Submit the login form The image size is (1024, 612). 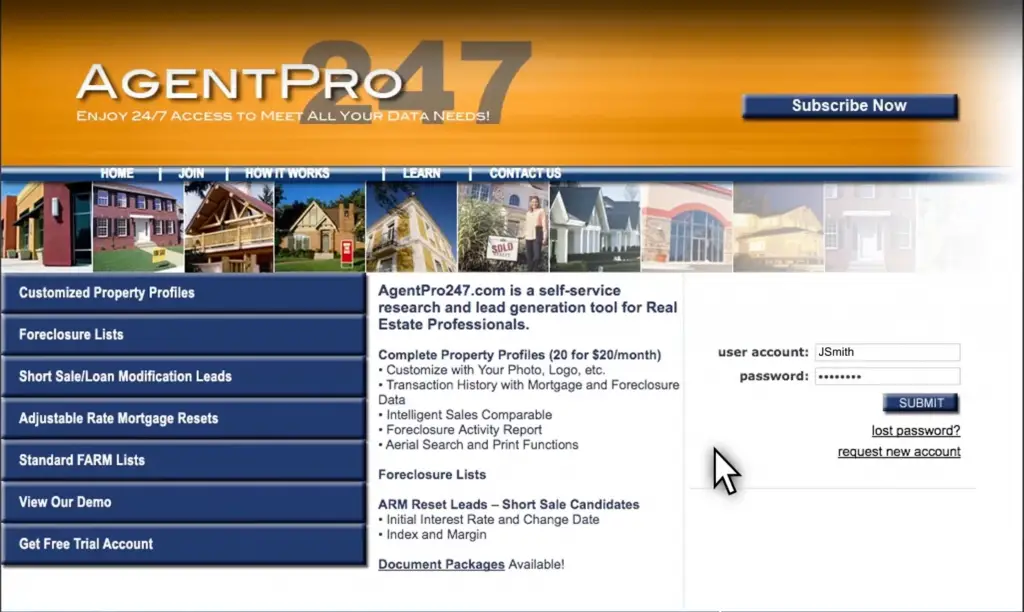(921, 403)
